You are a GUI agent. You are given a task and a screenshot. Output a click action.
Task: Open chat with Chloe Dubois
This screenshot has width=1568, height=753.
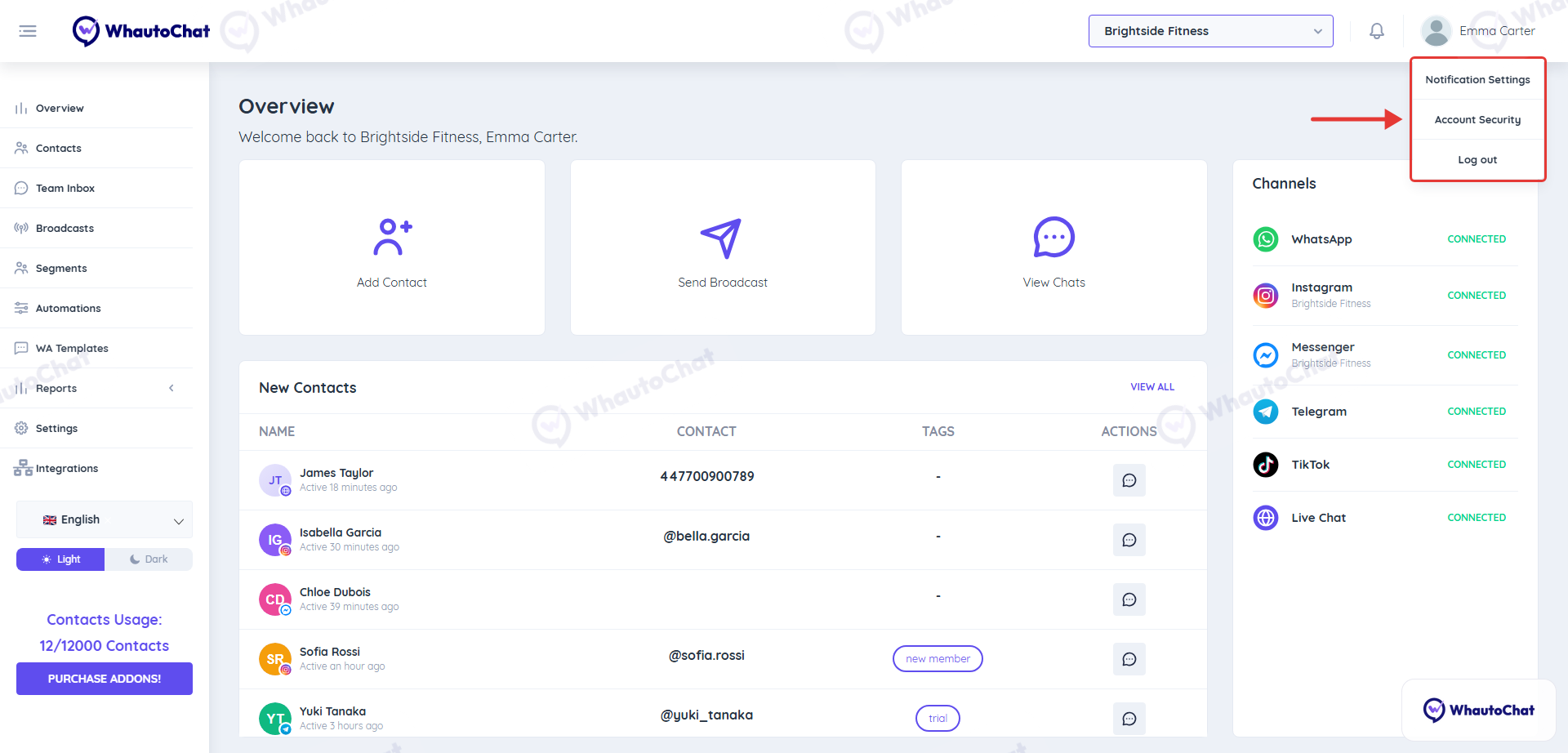pyautogui.click(x=1129, y=599)
